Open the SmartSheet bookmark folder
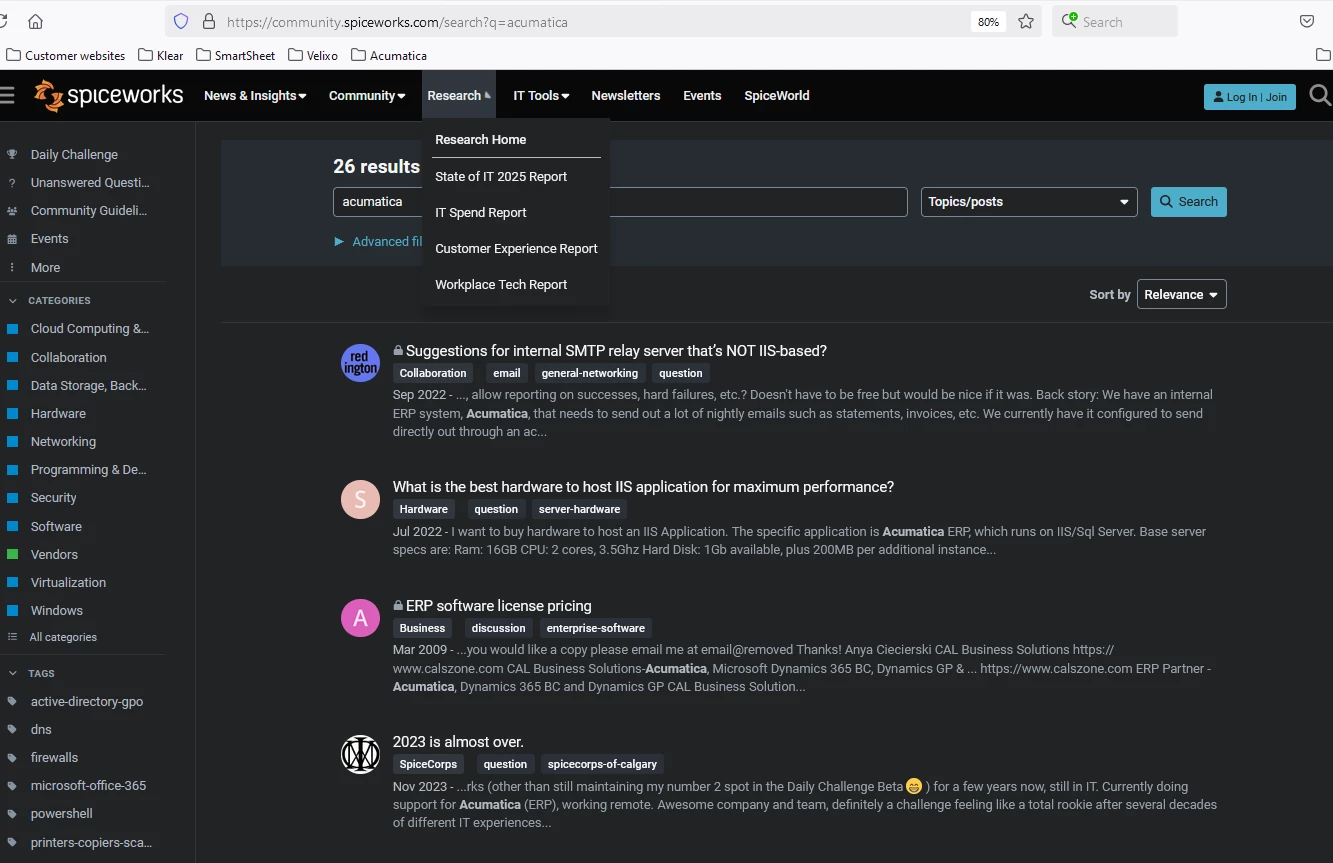The width and height of the screenshot is (1333, 863). (x=236, y=55)
